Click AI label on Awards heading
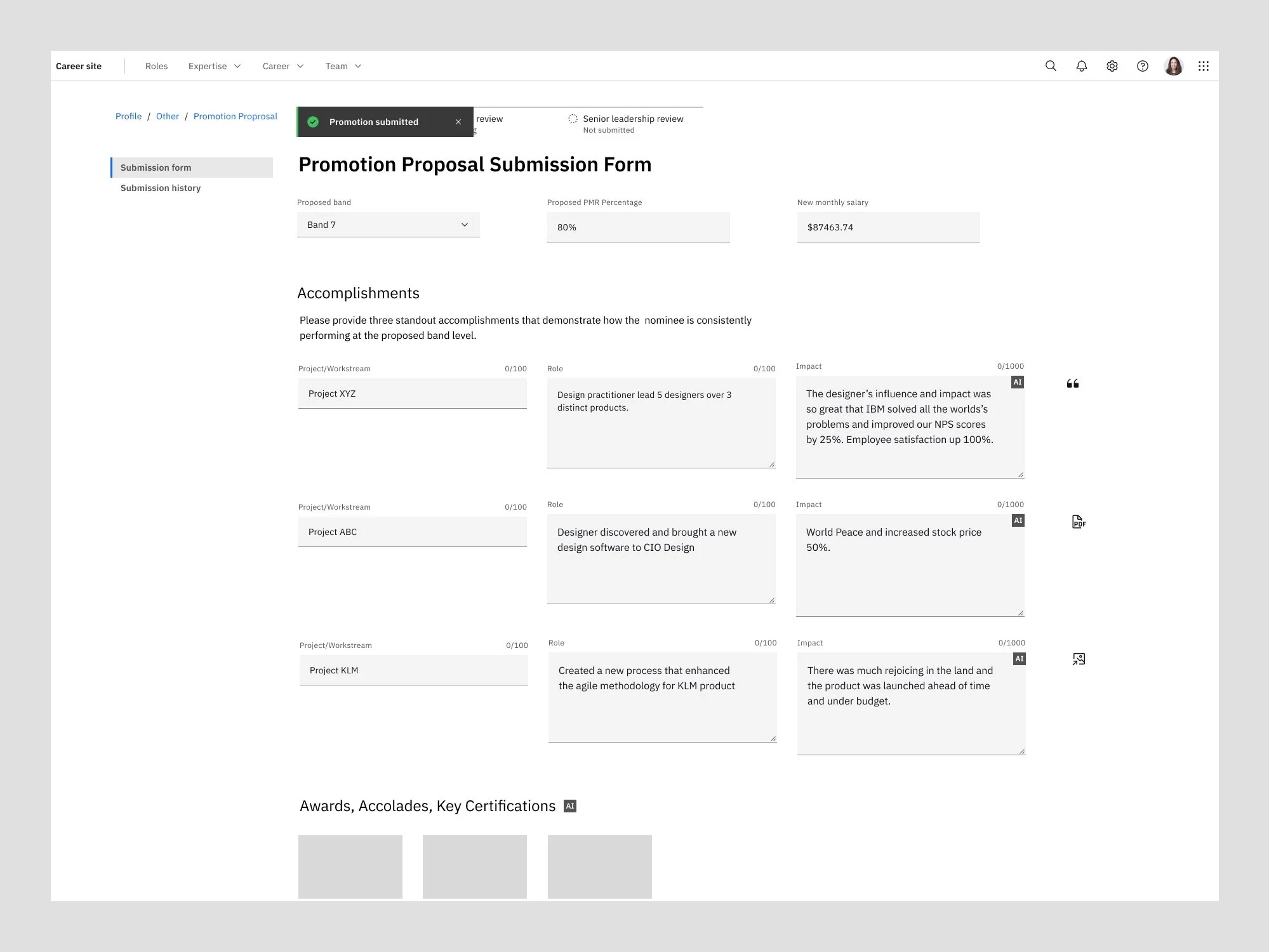The image size is (1269, 952). click(x=570, y=806)
